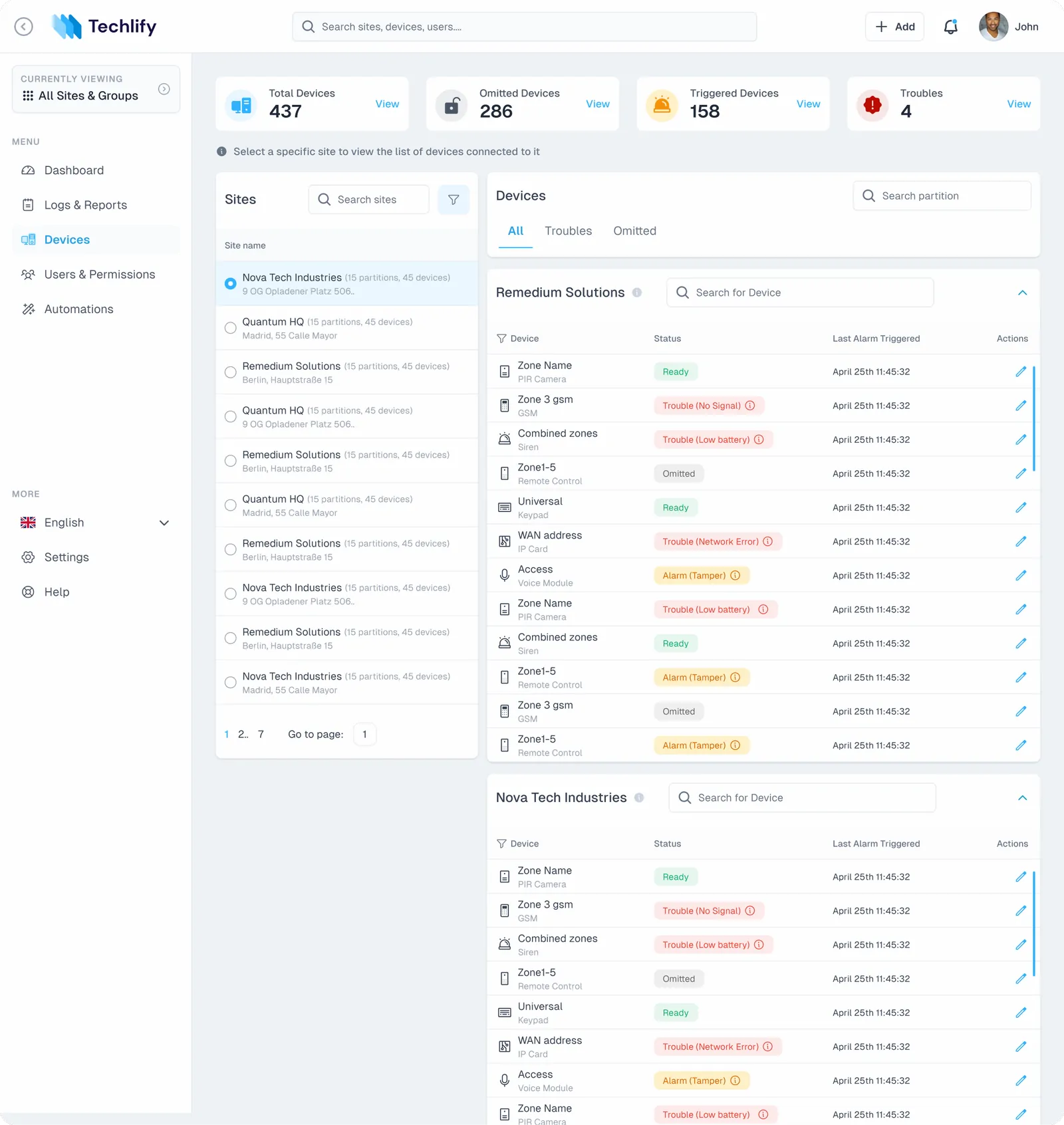
Task: Click the back arrow beside Techlify logo
Action: tap(24, 27)
